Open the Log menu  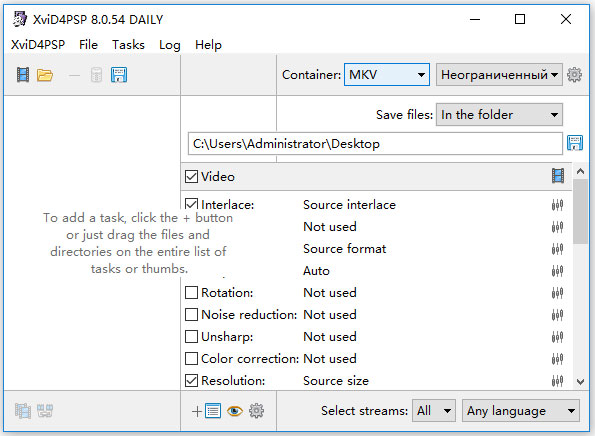170,45
